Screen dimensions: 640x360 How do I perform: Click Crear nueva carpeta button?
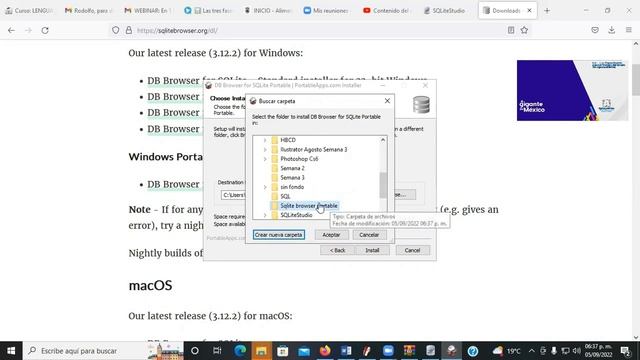278,235
